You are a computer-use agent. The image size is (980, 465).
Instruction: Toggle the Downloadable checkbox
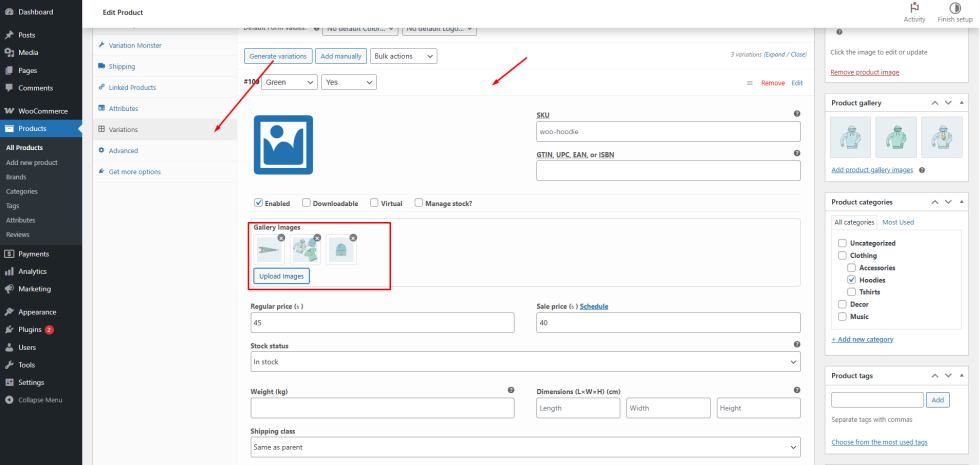(x=306, y=203)
